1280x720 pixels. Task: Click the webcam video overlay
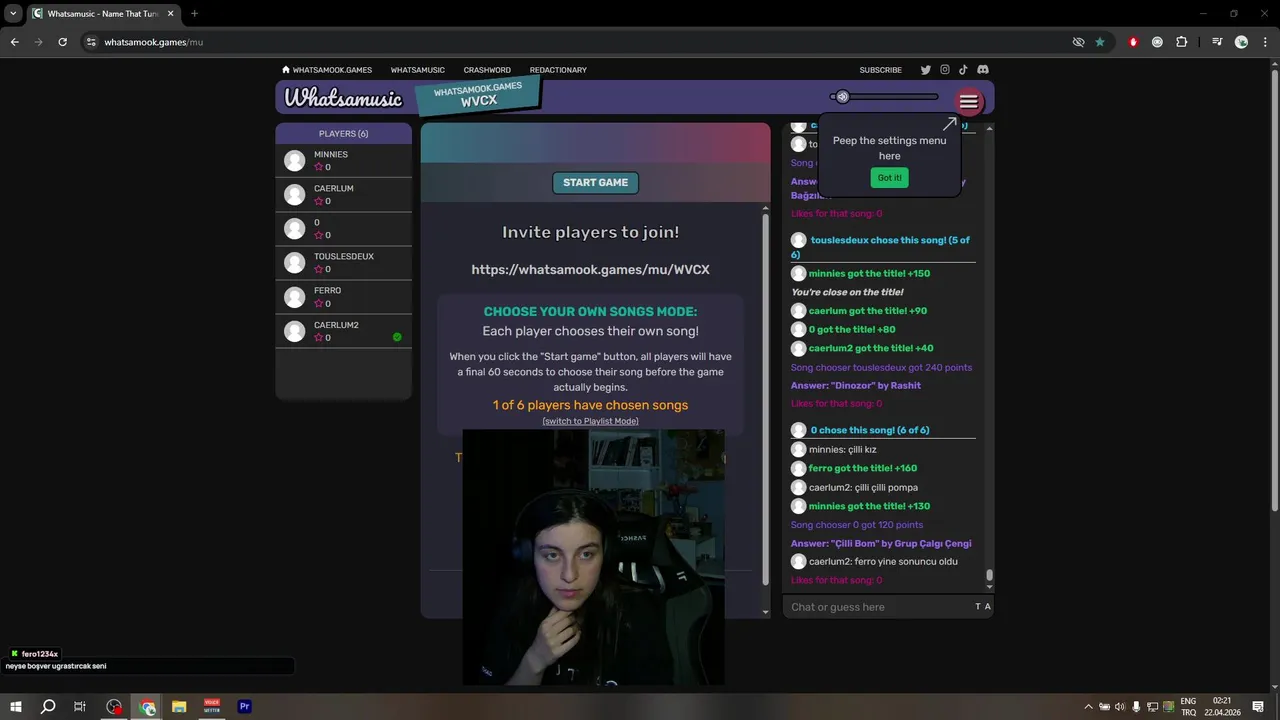tap(593, 558)
